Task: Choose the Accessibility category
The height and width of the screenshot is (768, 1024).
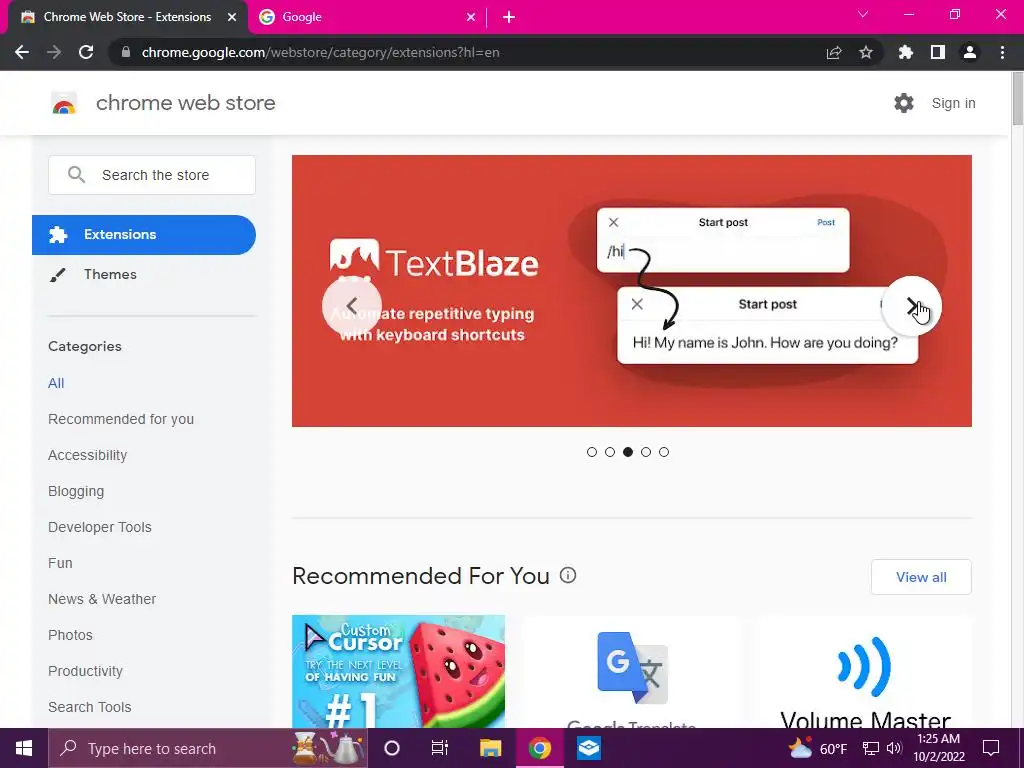Action: (88, 455)
